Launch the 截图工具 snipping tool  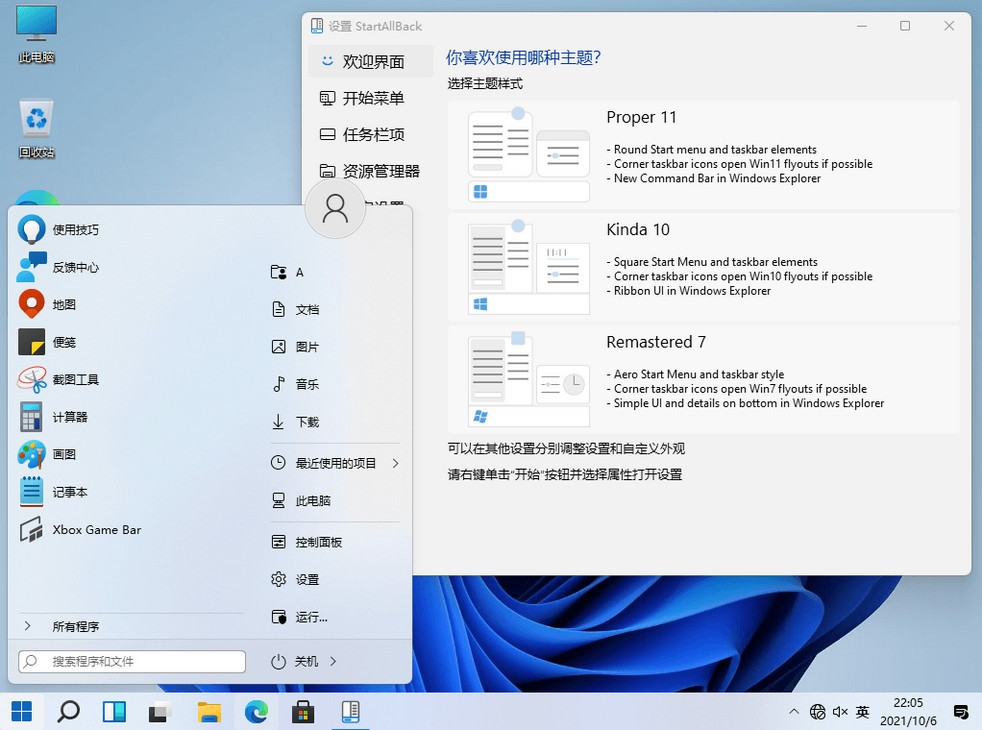pos(59,379)
